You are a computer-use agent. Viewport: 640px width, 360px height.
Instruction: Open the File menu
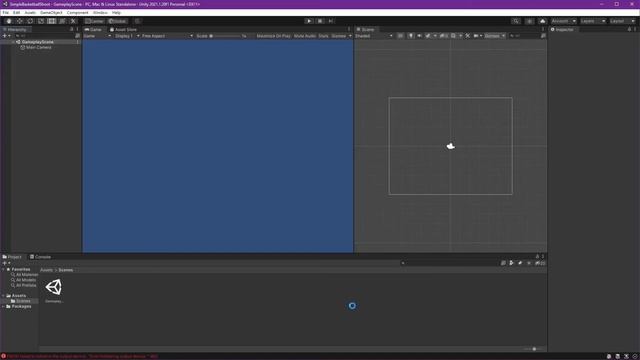click(x=5, y=13)
